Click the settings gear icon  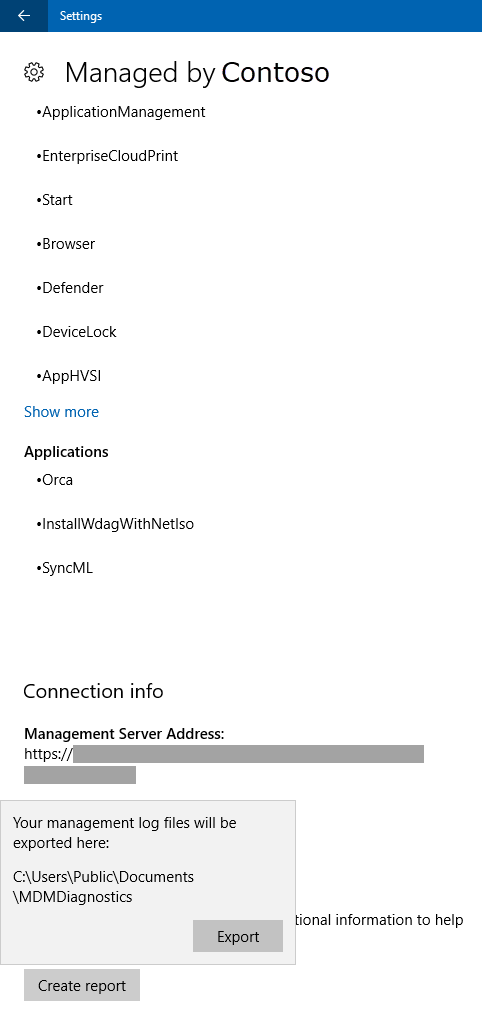(33, 73)
